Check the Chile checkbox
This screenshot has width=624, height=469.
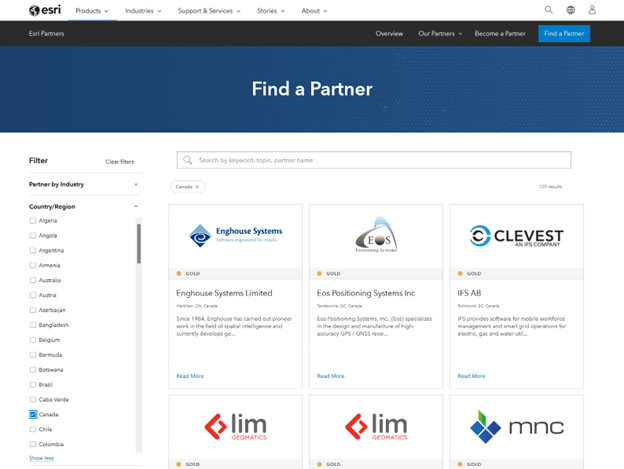coord(33,429)
